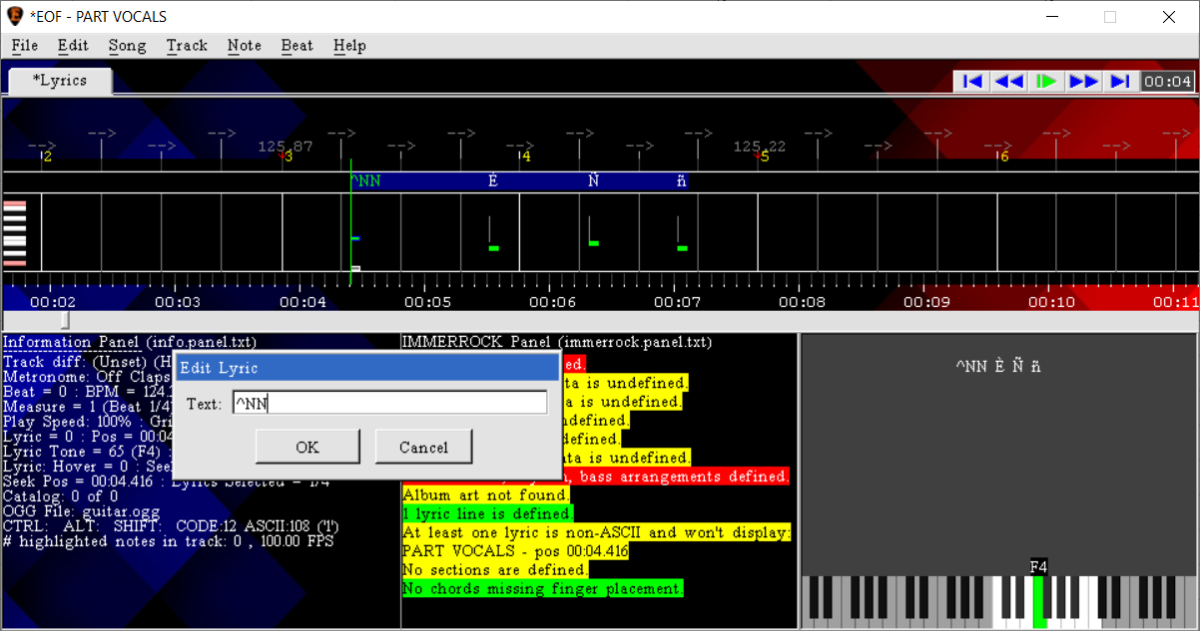Click the seek slider handle below the timeline
Image resolution: width=1200 pixels, height=631 pixels.
[x=65, y=320]
